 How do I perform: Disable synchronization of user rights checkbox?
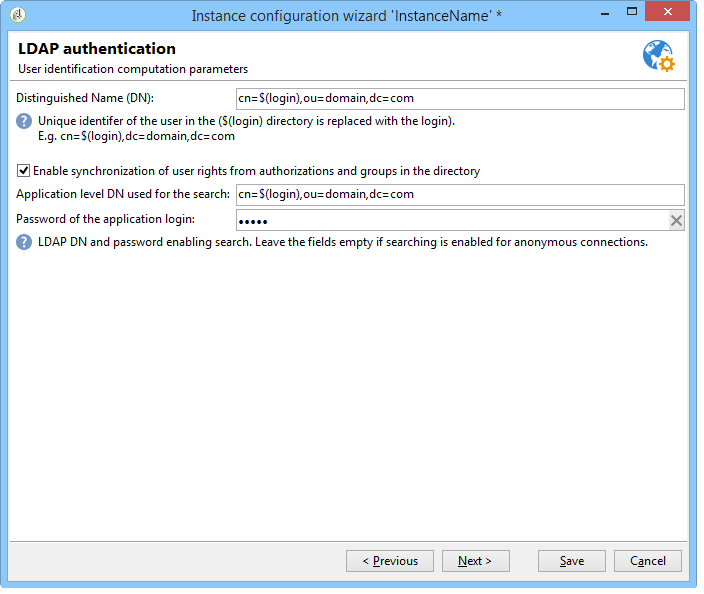coord(23,171)
